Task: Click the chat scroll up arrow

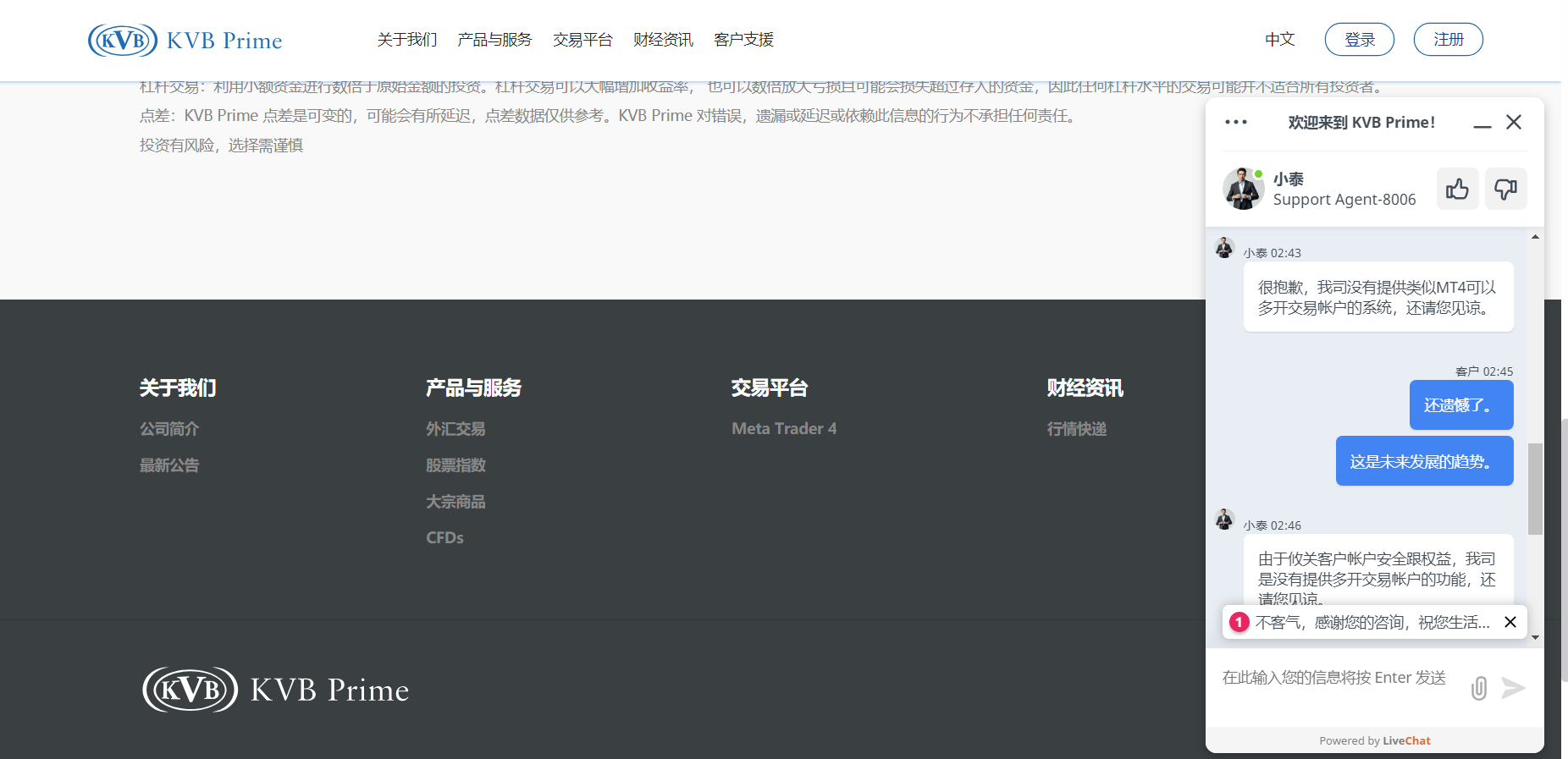Action: tap(1535, 237)
